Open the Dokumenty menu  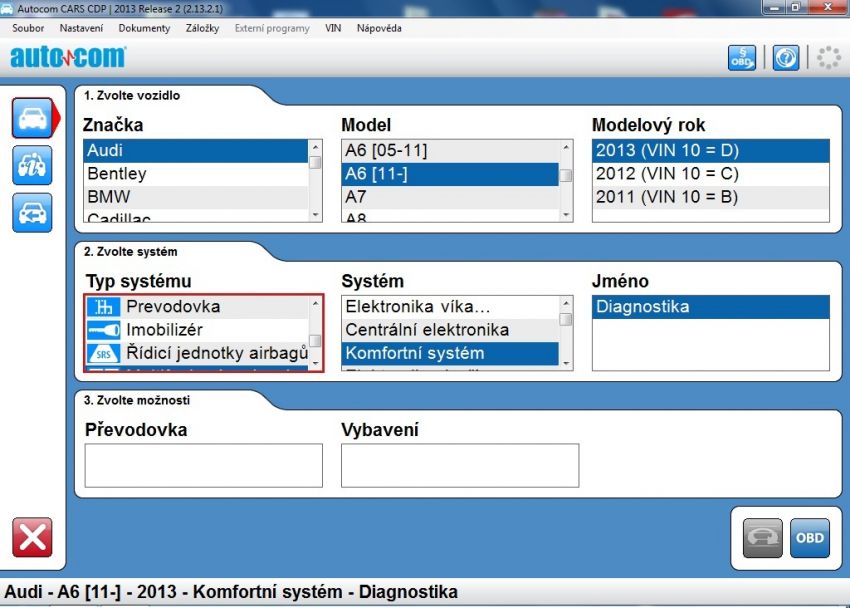pos(144,28)
